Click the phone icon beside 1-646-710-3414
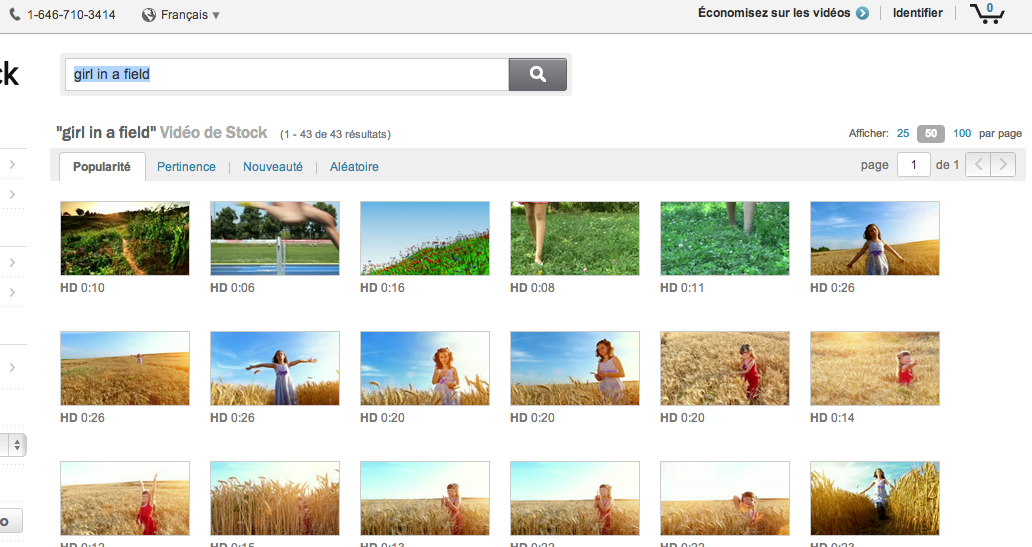 16,15
